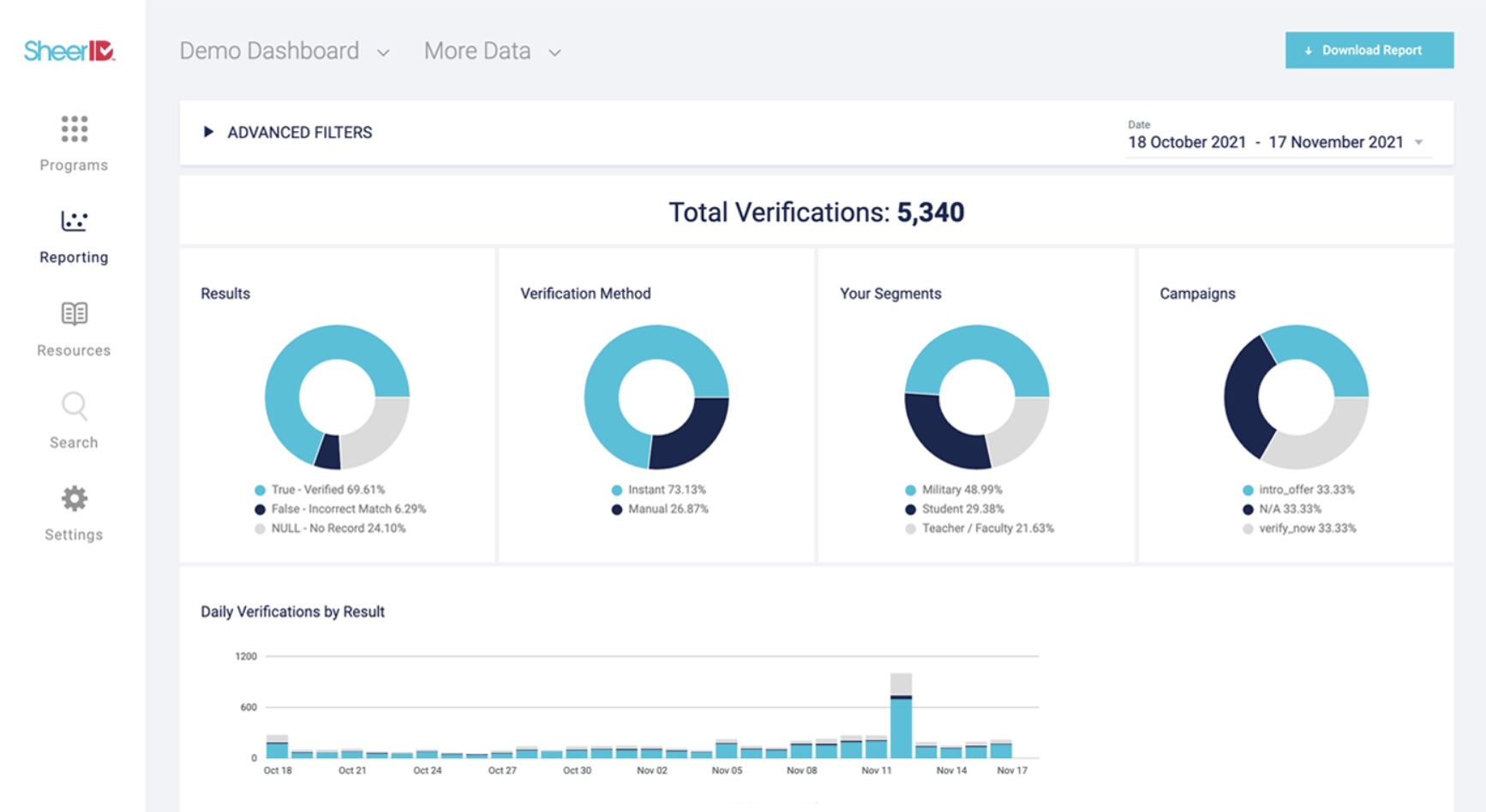The width and height of the screenshot is (1486, 812).
Task: Click the Download Report button
Action: point(1369,51)
